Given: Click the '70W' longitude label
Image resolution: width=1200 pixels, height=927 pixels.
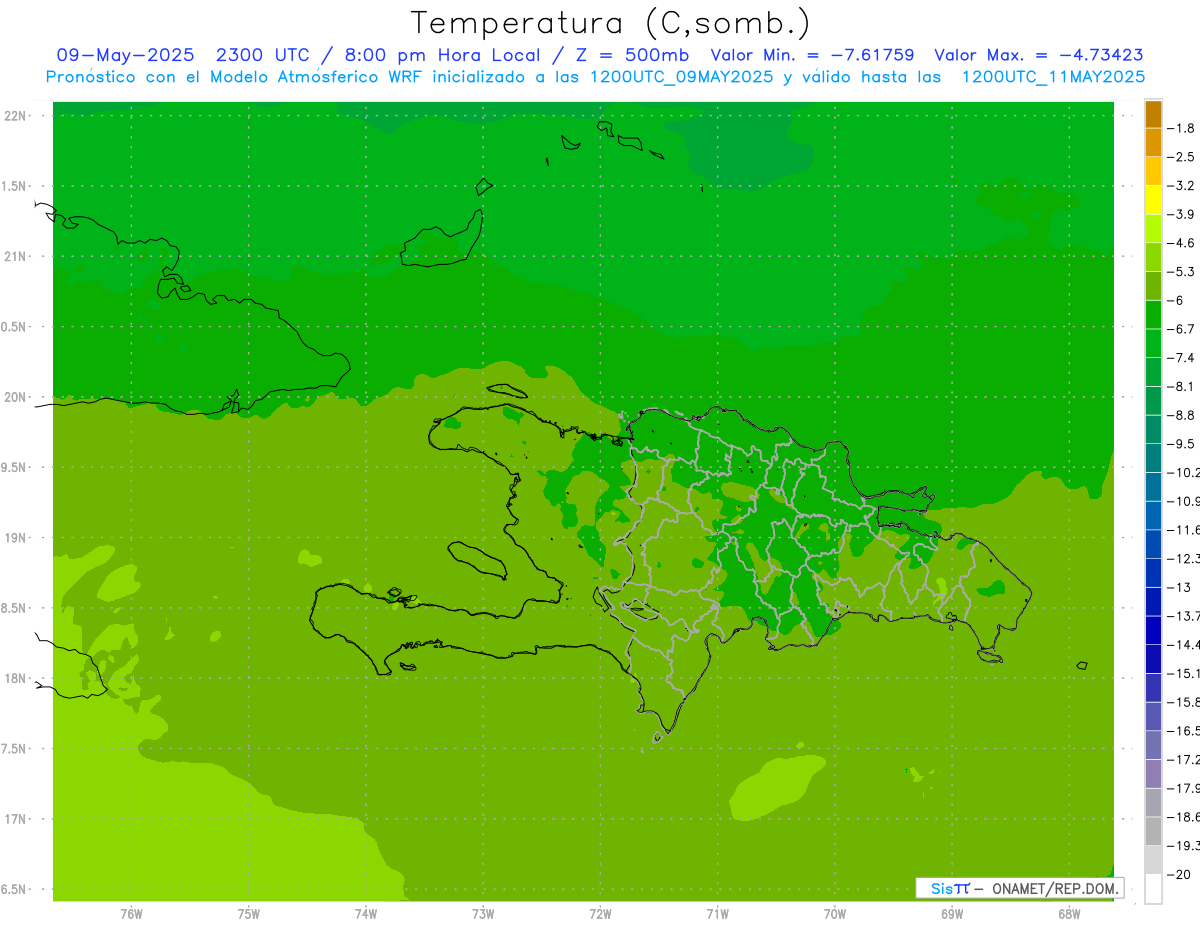Looking at the screenshot, I should coord(835,913).
